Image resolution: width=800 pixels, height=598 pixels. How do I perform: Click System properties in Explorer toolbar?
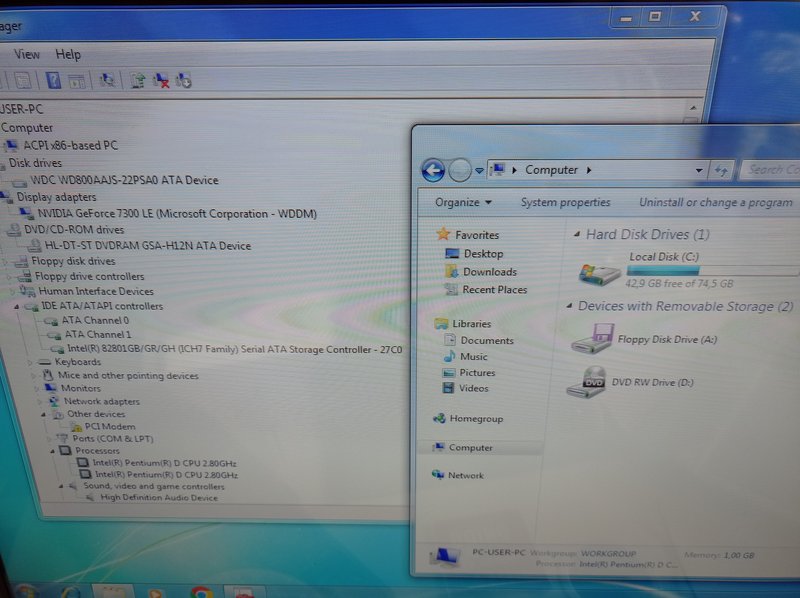[x=565, y=203]
